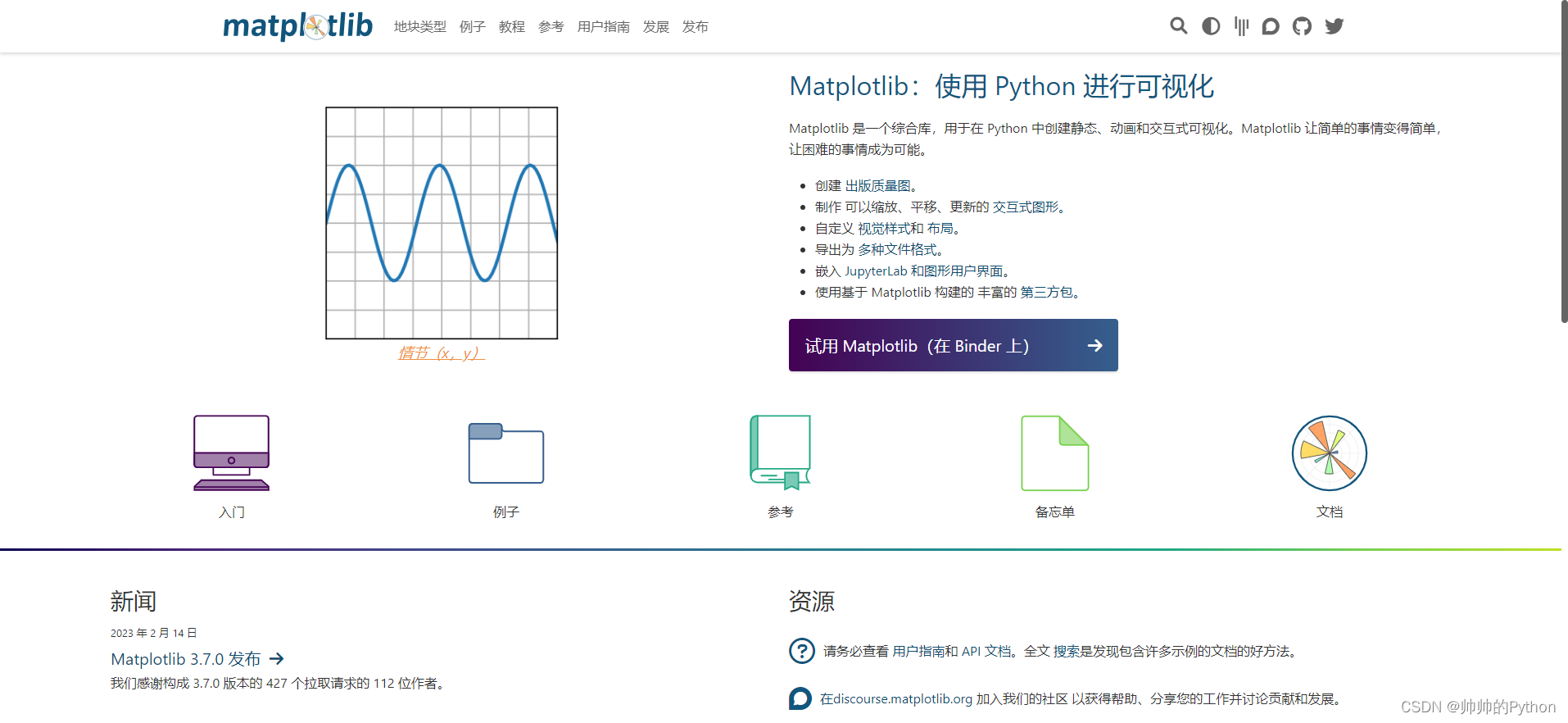Click the 2023 年 2 月 14 日 date

point(154,633)
